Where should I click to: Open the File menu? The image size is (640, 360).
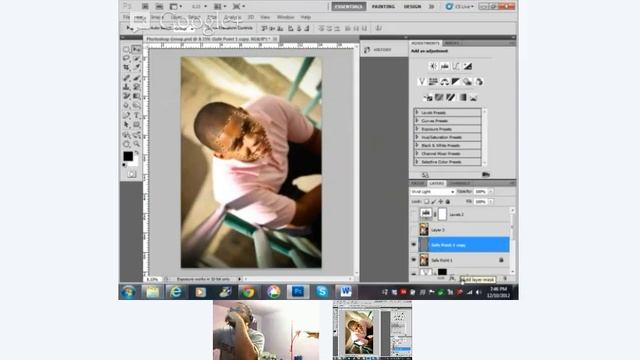click(x=127, y=17)
